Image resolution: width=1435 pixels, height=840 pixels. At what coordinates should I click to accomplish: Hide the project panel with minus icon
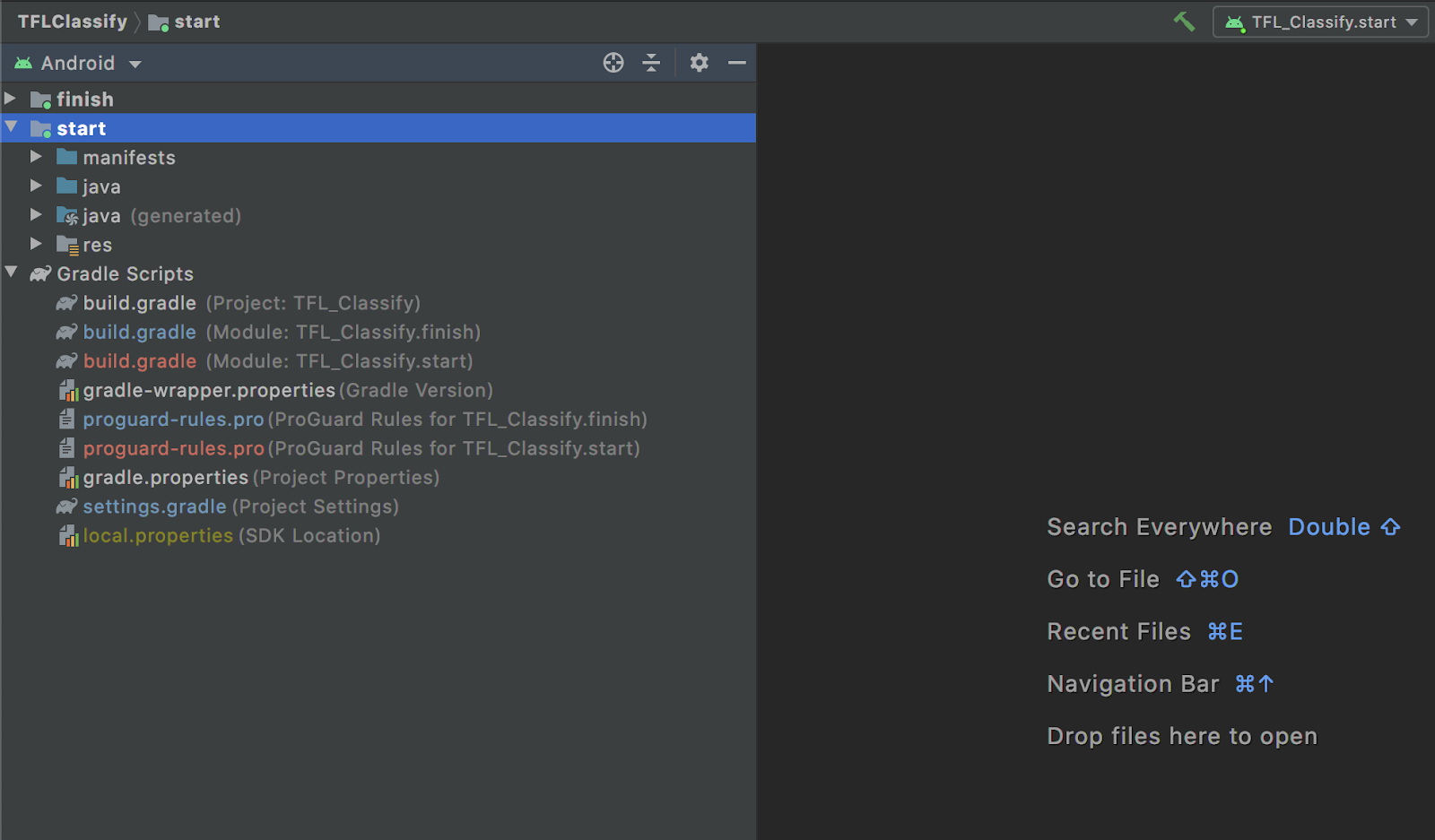tap(737, 63)
